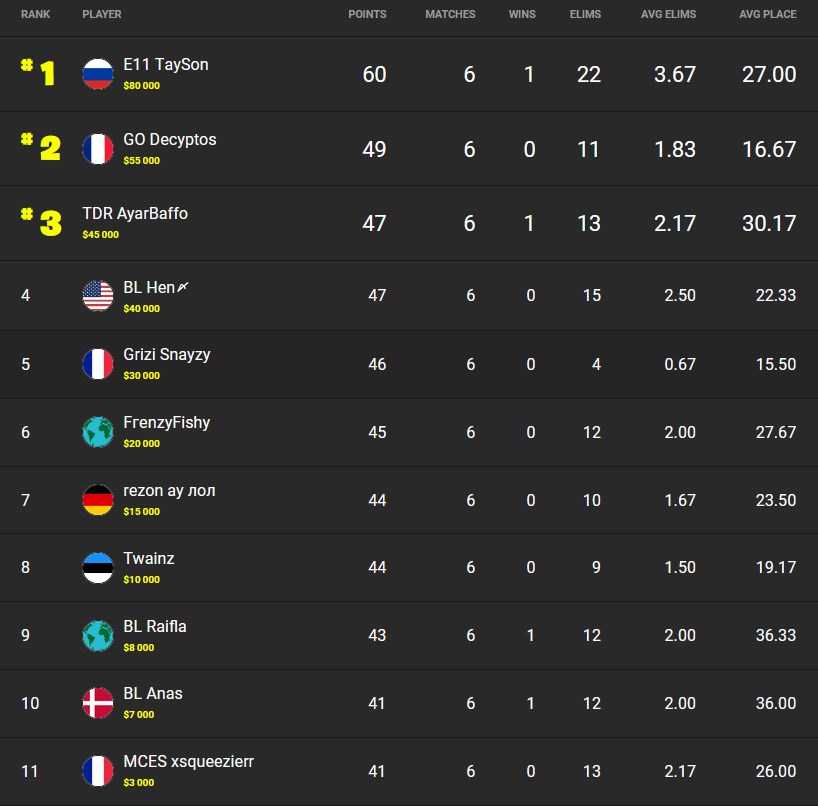Image resolution: width=818 pixels, height=806 pixels.
Task: Click the $55 000 prize under GO Decyptos
Action: 141,160
